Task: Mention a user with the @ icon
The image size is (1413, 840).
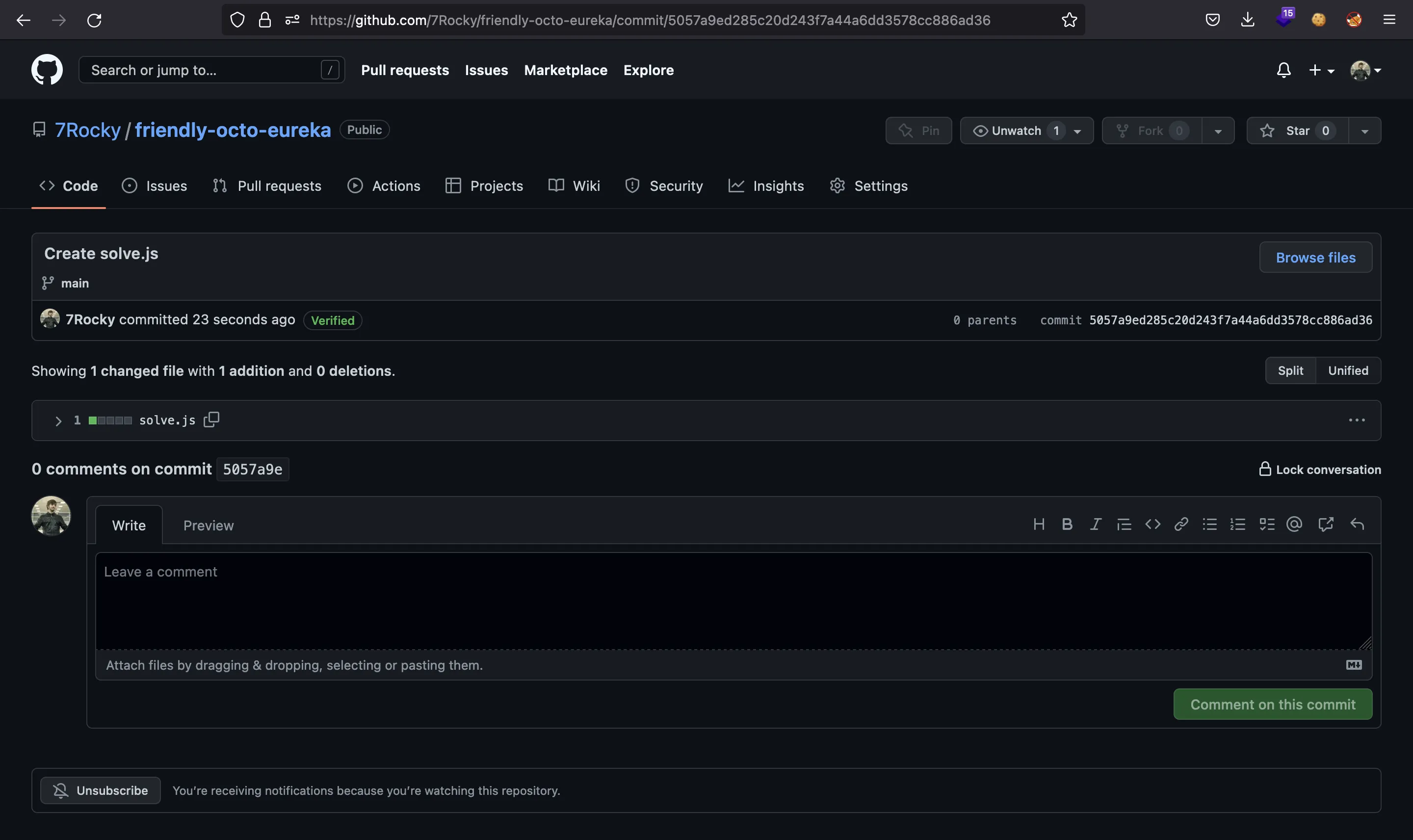Action: (1294, 524)
